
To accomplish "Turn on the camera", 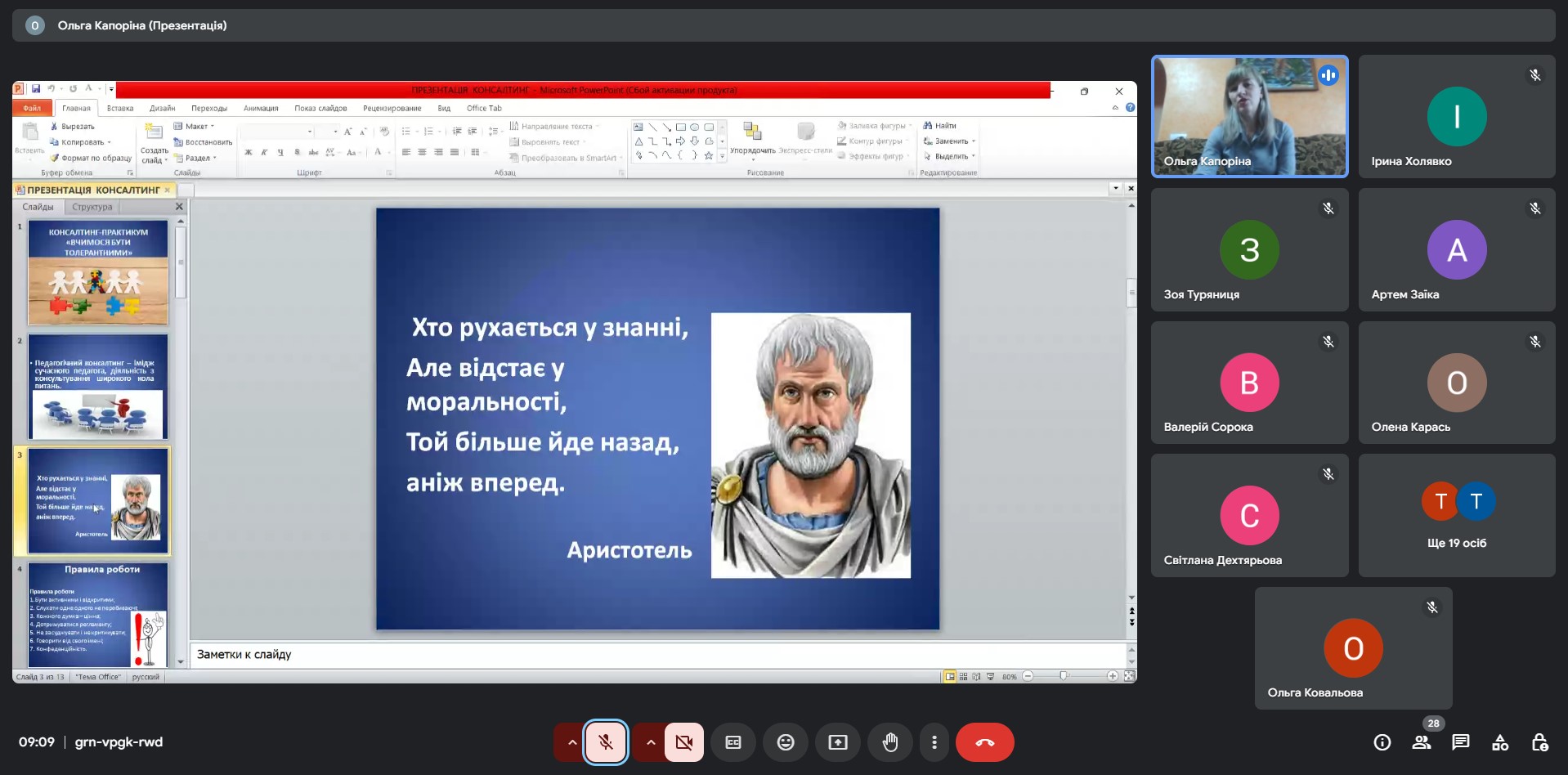I will point(684,742).
